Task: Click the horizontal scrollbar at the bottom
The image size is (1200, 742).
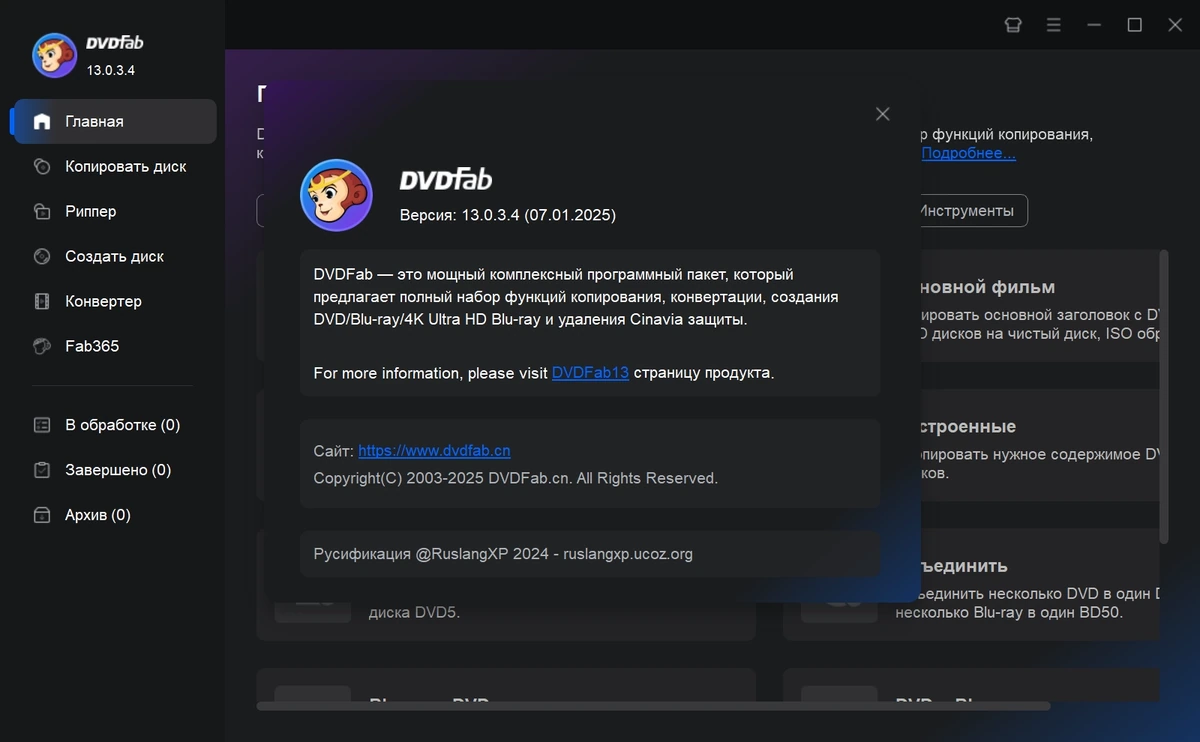Action: tap(653, 706)
